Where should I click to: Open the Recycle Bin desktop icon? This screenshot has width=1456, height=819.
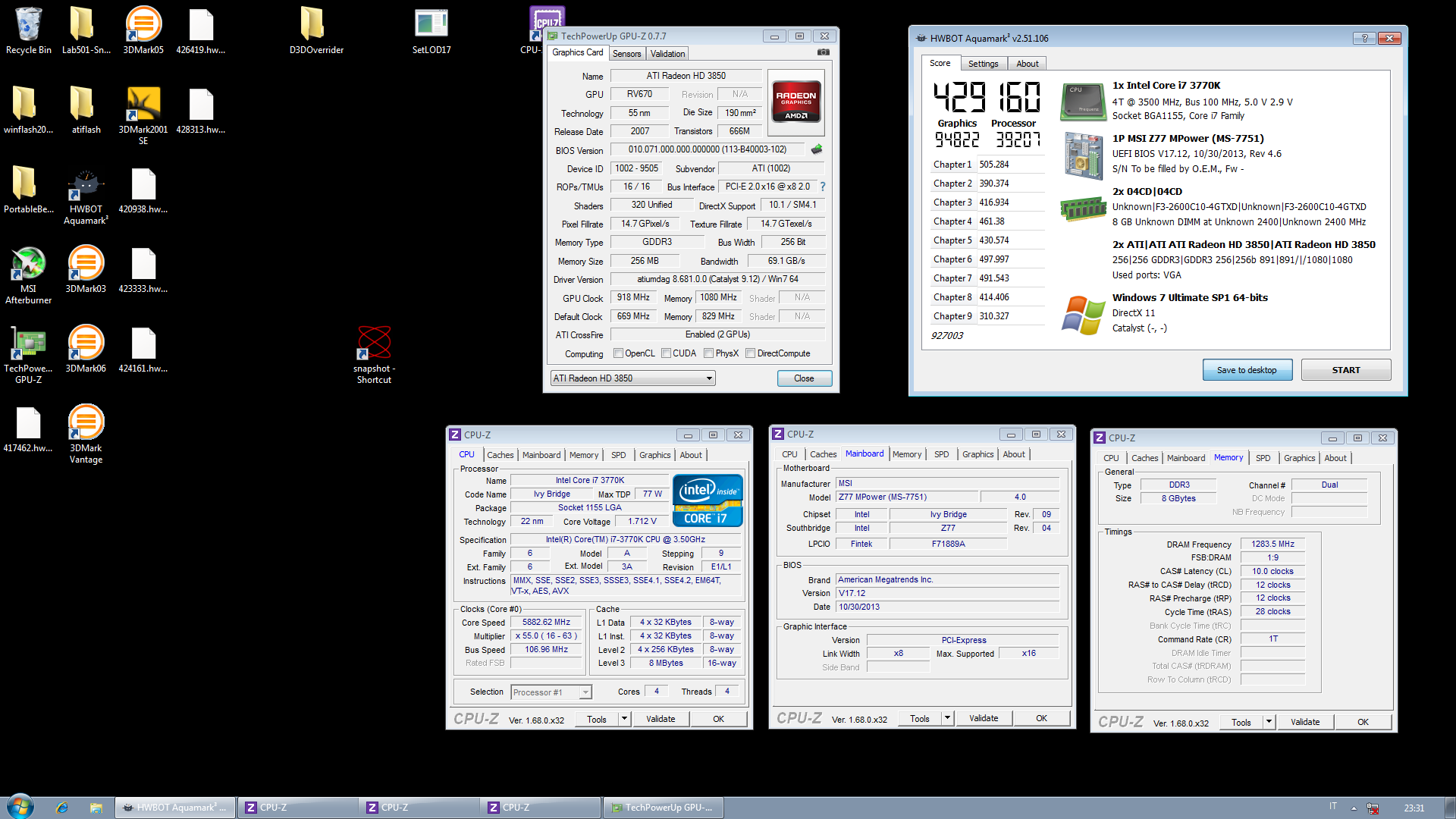pos(29,30)
